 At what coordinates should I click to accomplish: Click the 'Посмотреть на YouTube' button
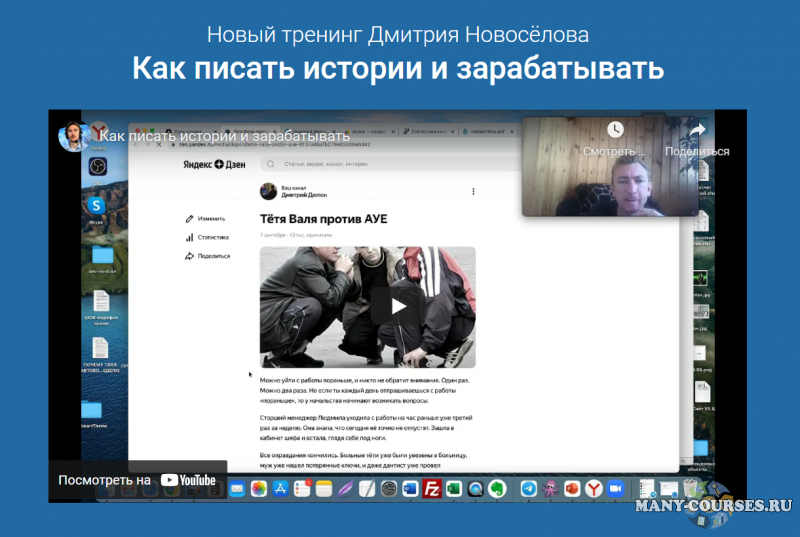point(138,480)
